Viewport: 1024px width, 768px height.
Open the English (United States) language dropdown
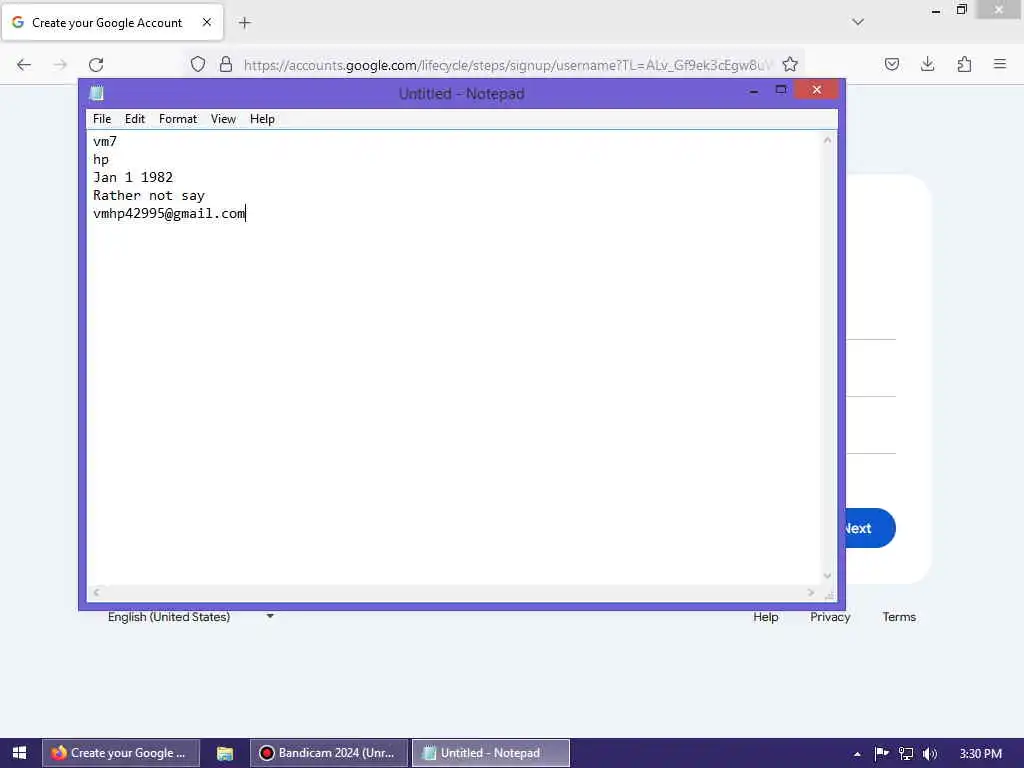(x=190, y=616)
